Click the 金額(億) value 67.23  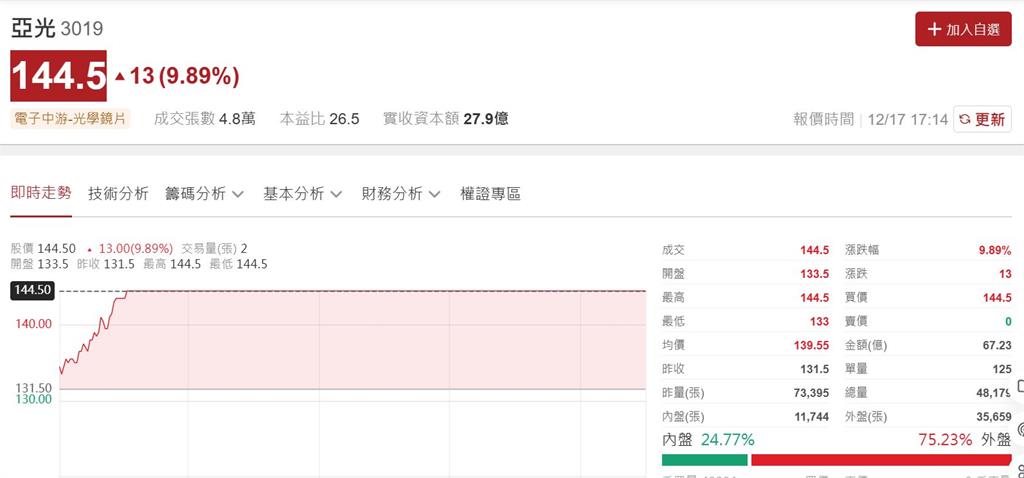pyautogui.click(x=997, y=345)
